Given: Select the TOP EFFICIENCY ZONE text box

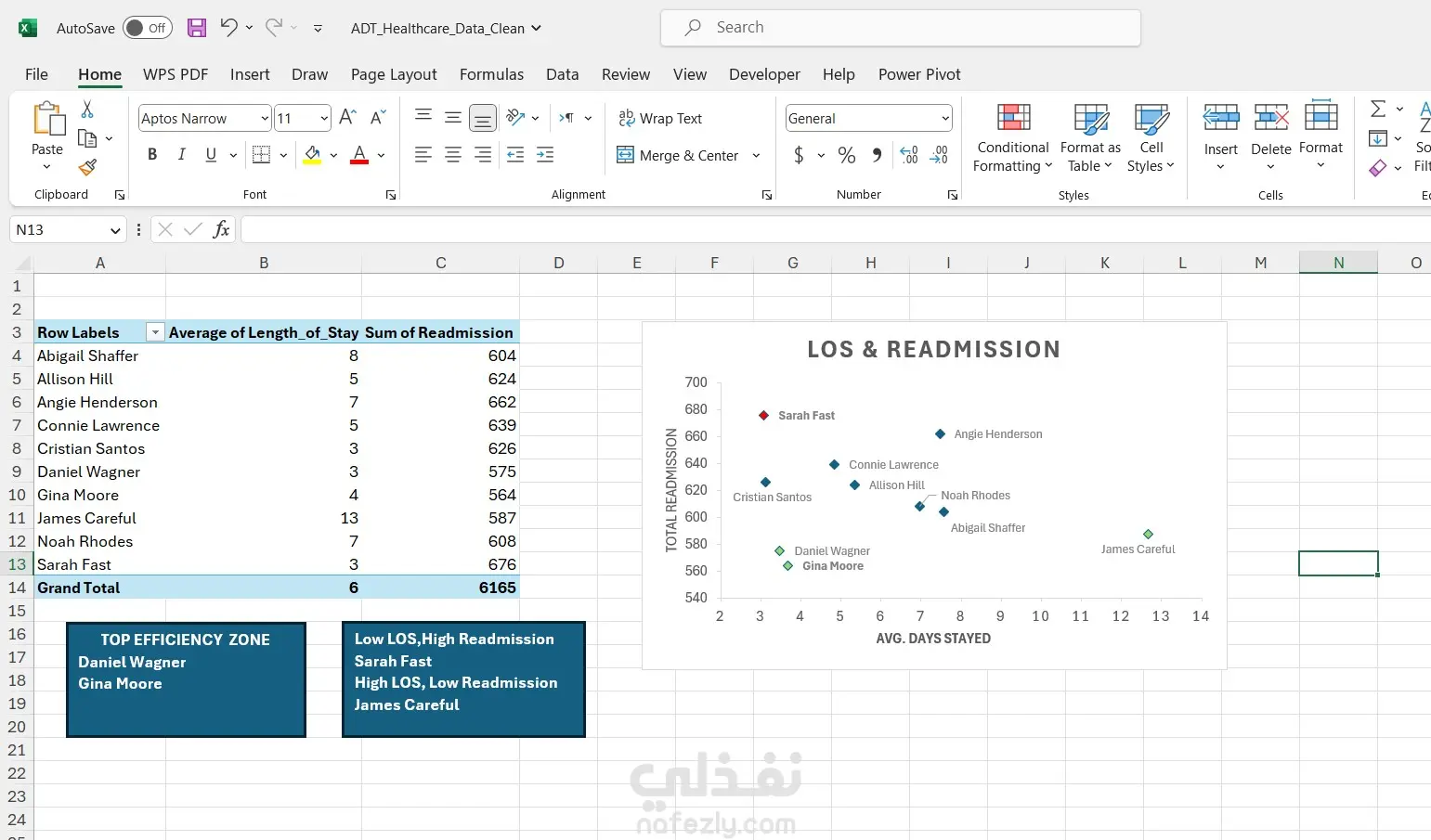Looking at the screenshot, I should point(186,679).
